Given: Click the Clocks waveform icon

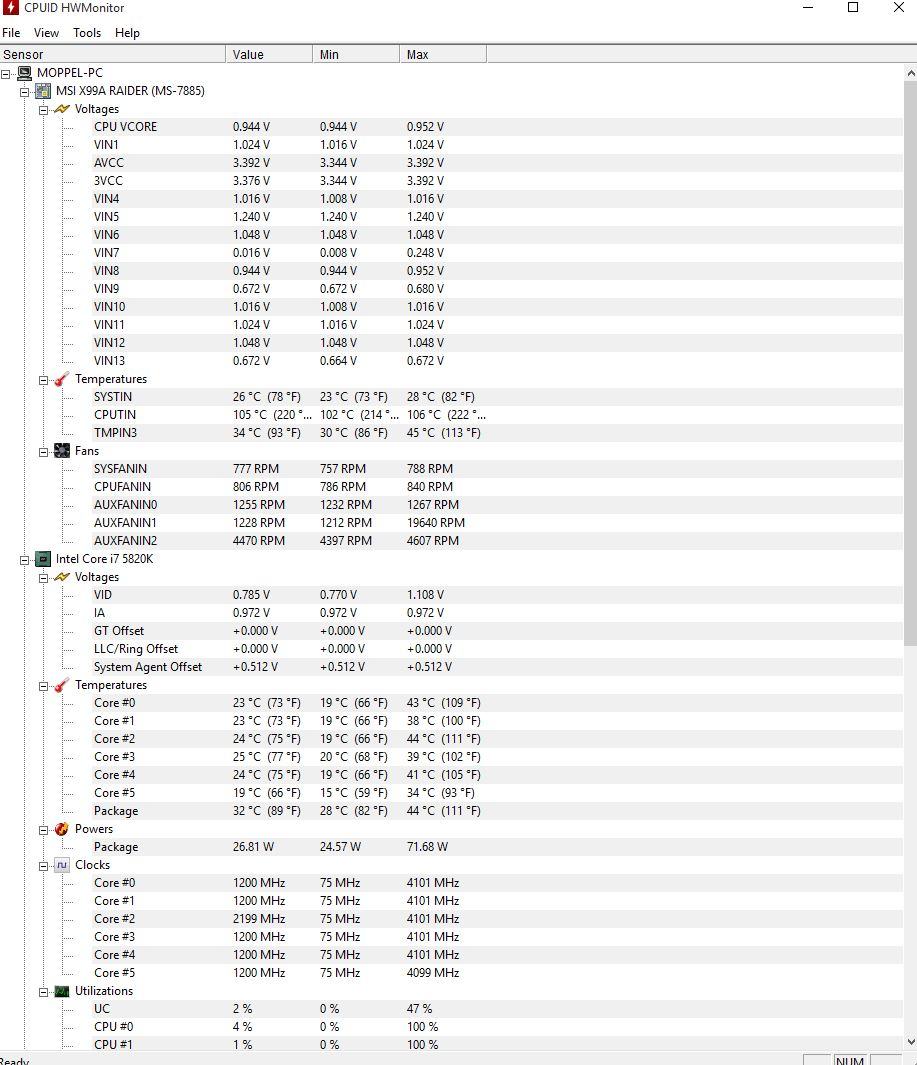Looking at the screenshot, I should (x=62, y=865).
